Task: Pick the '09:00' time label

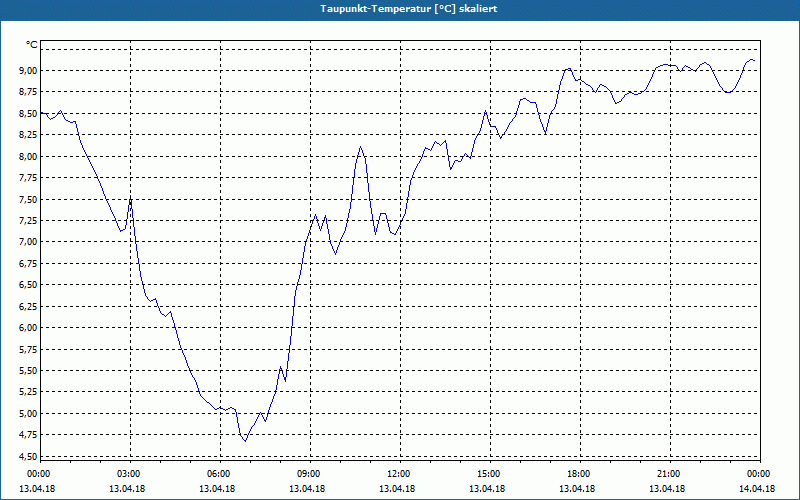Action: 309,474
